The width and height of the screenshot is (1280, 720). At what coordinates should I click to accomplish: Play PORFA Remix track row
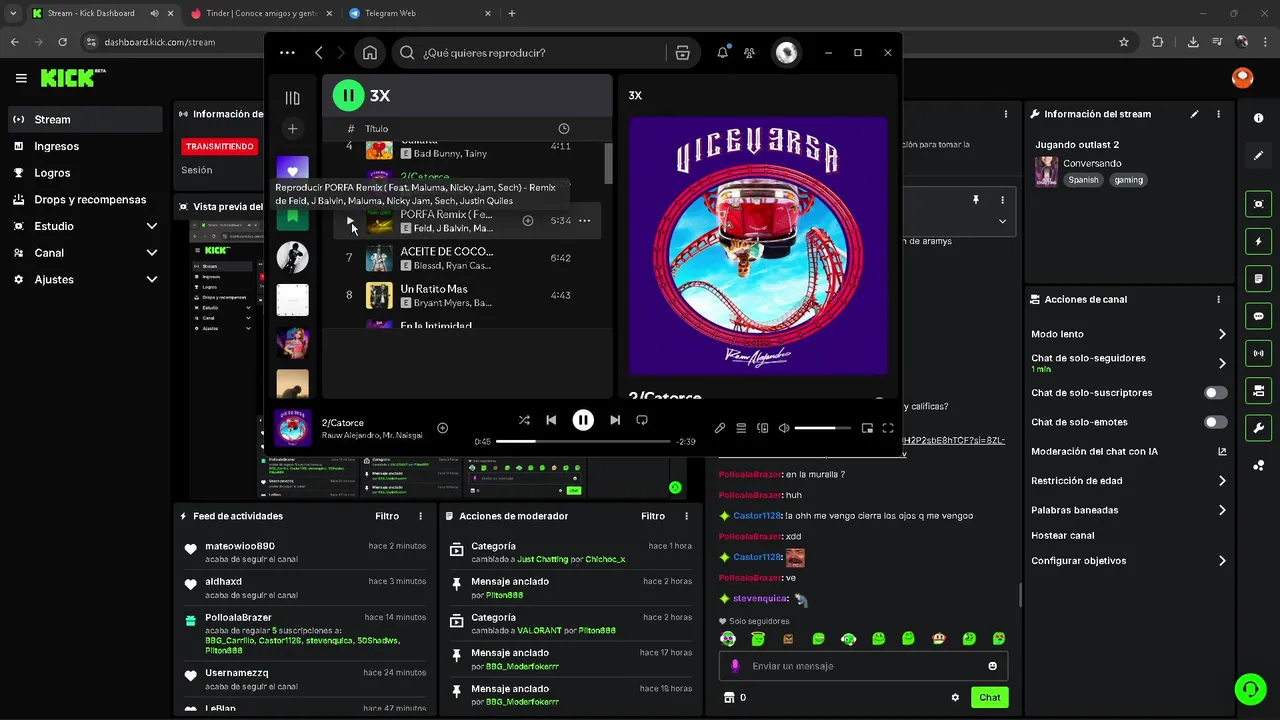point(350,221)
